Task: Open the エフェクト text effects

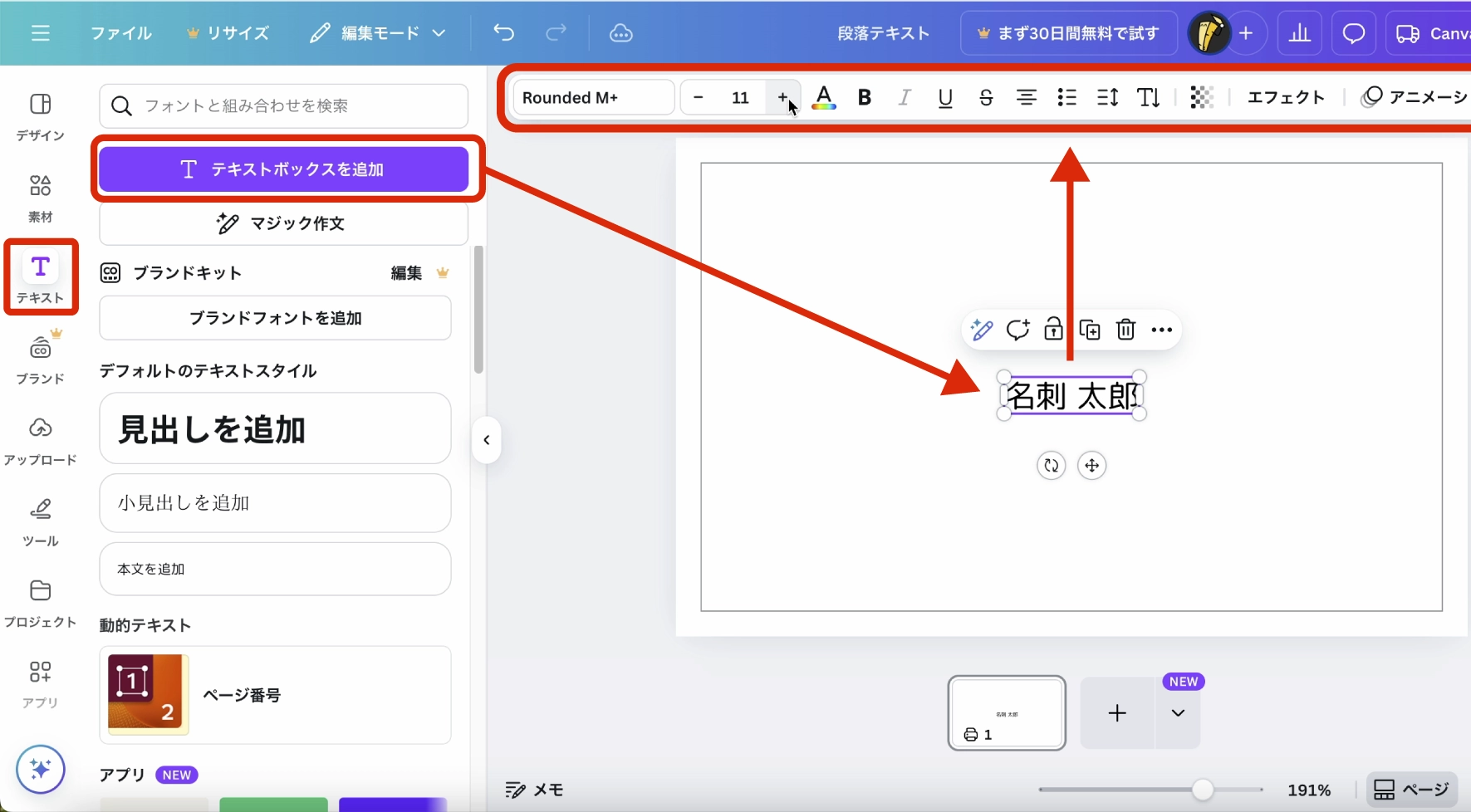Action: (x=1286, y=98)
